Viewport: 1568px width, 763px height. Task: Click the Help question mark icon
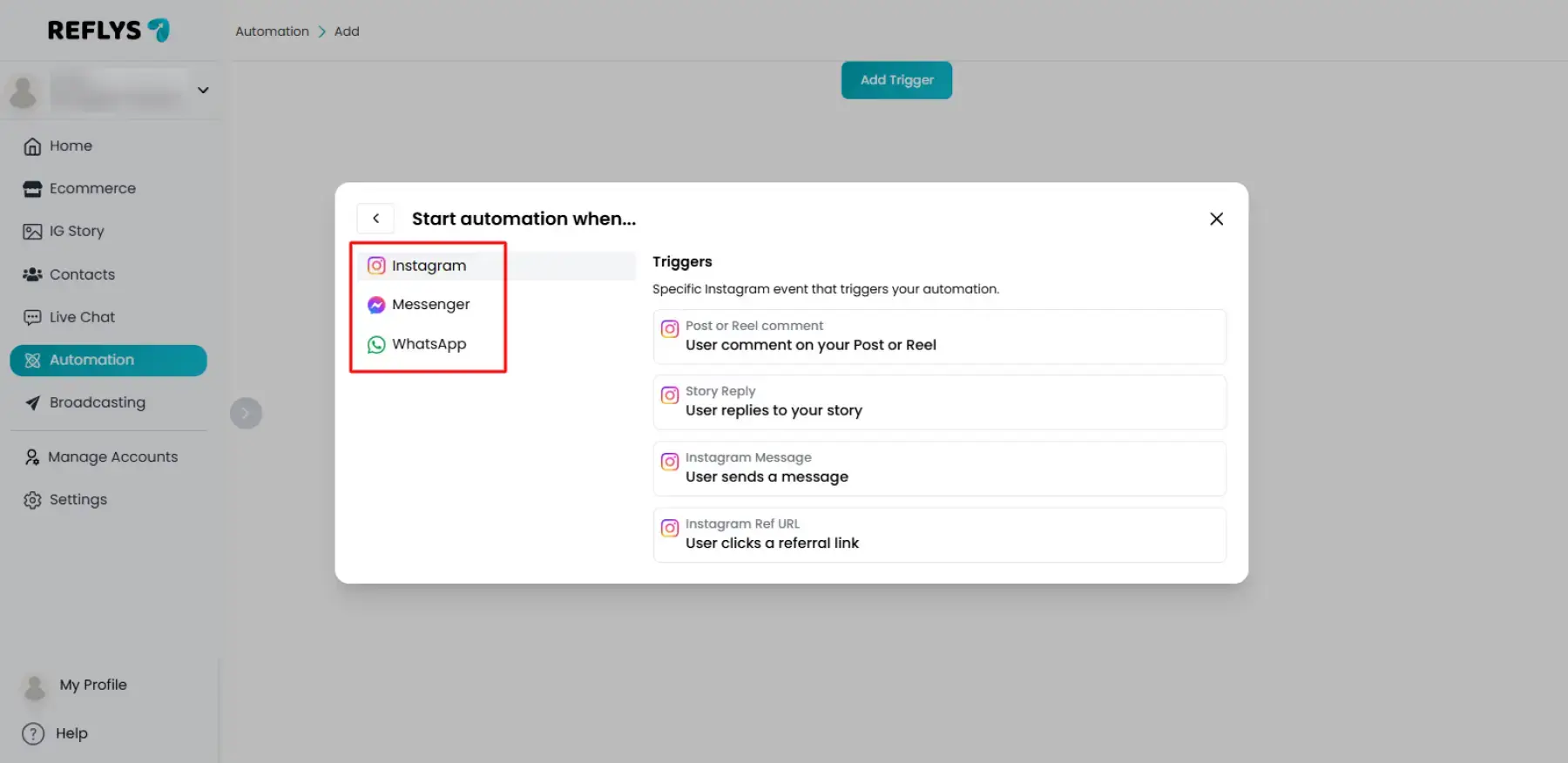point(33,734)
